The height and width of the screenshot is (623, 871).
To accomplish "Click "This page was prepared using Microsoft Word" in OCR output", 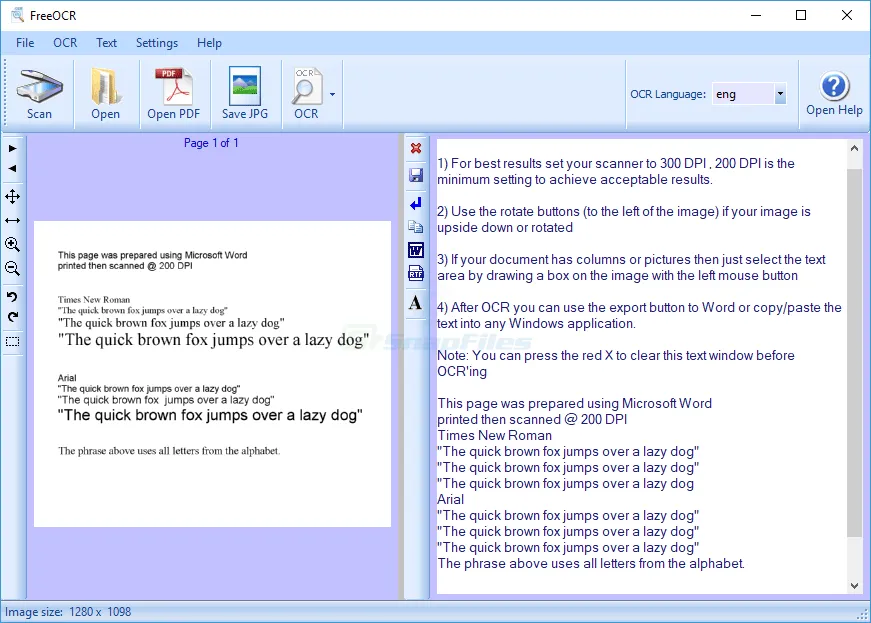I will coord(574,404).
